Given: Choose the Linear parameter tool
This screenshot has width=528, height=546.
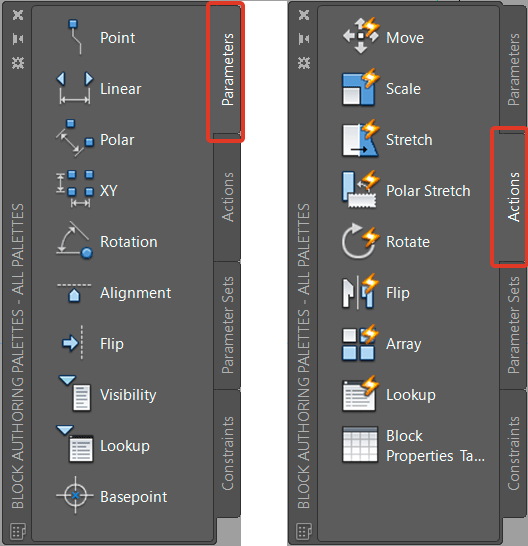Looking at the screenshot, I should [75, 88].
